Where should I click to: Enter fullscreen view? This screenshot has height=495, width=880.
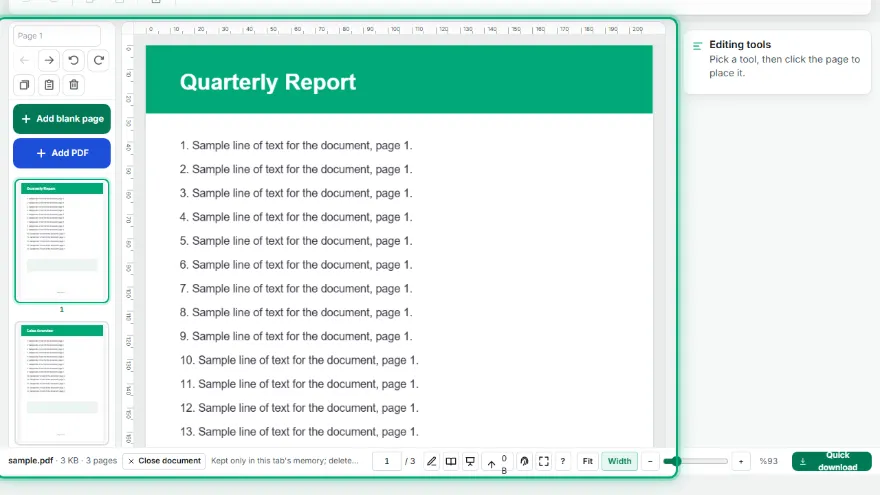point(544,461)
